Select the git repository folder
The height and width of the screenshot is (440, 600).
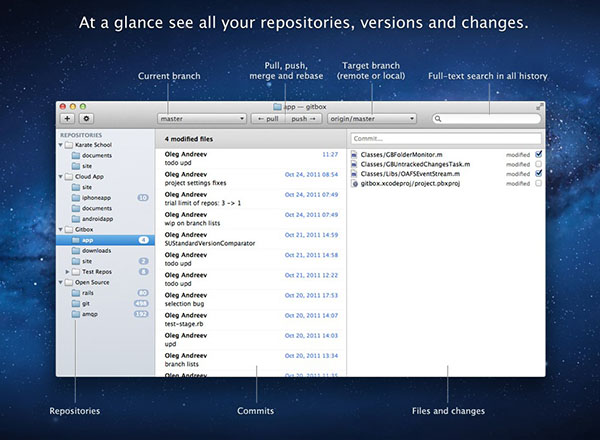[86, 303]
